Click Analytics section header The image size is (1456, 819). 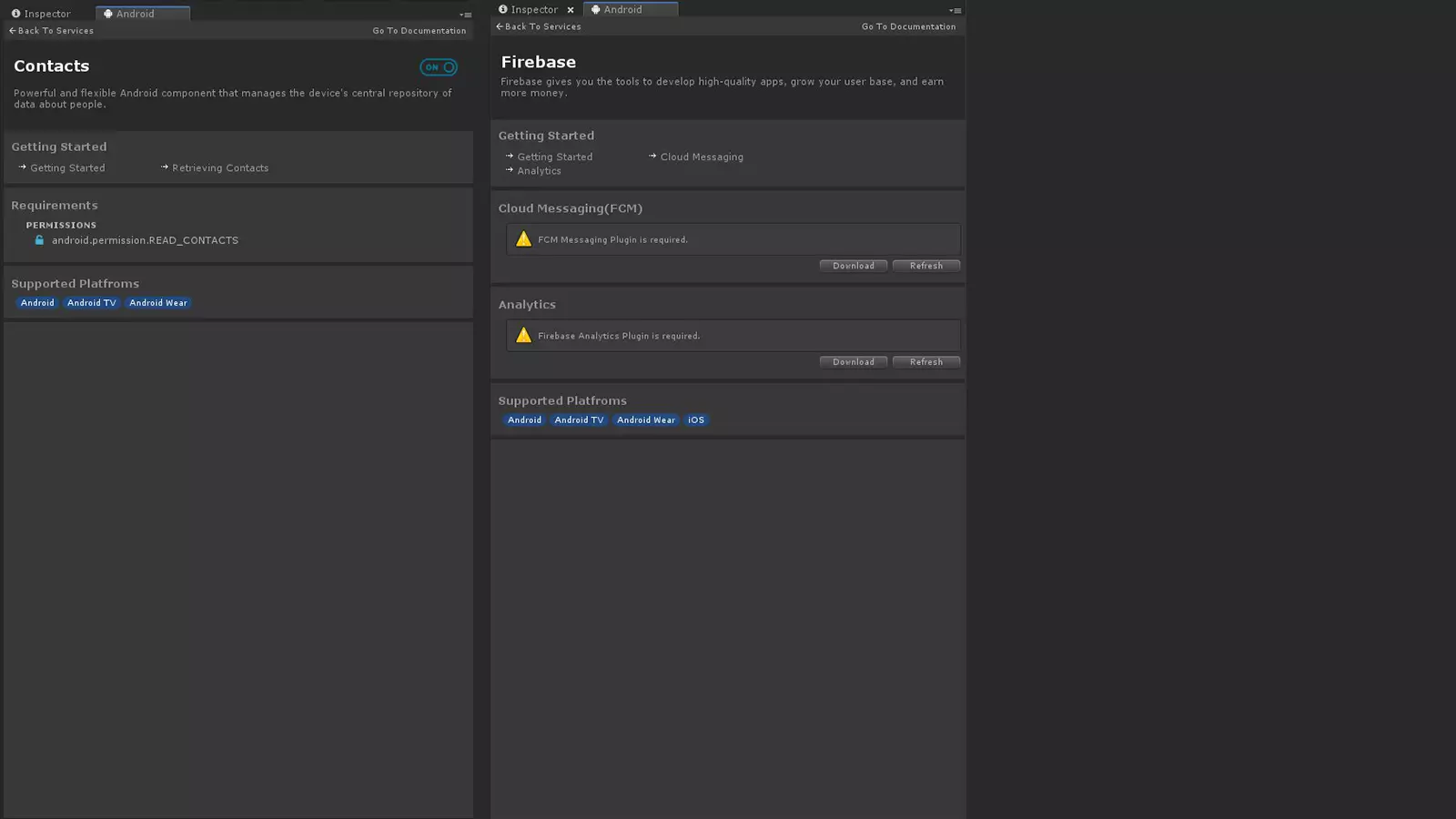(527, 305)
